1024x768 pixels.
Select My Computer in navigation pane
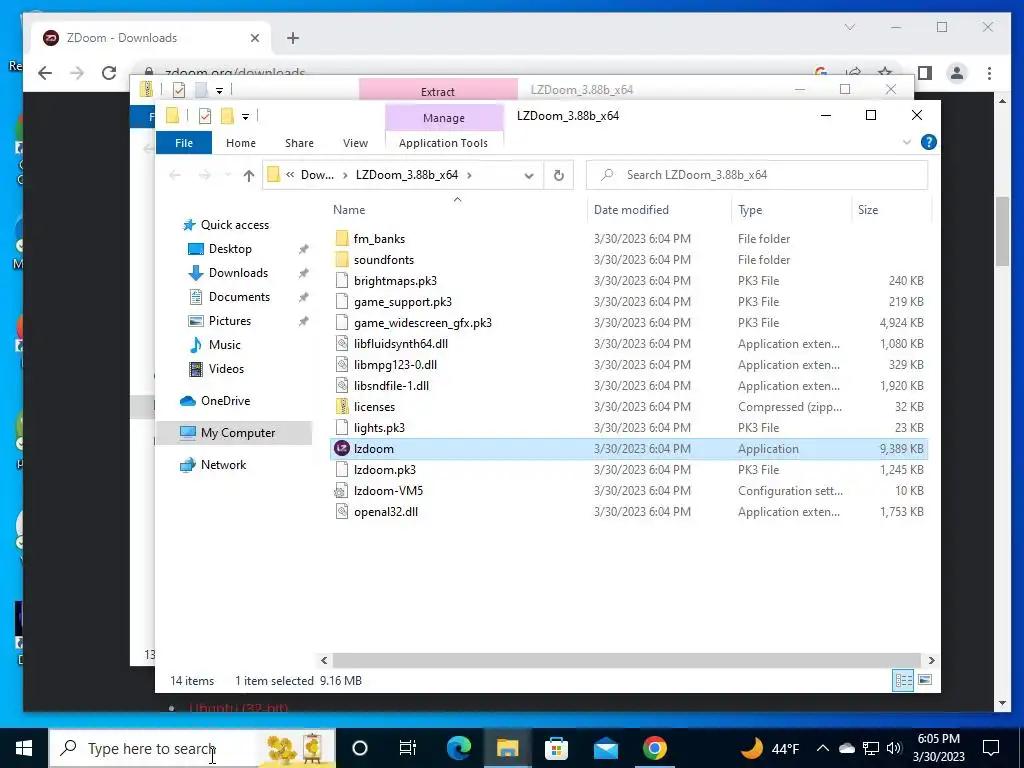point(234,433)
